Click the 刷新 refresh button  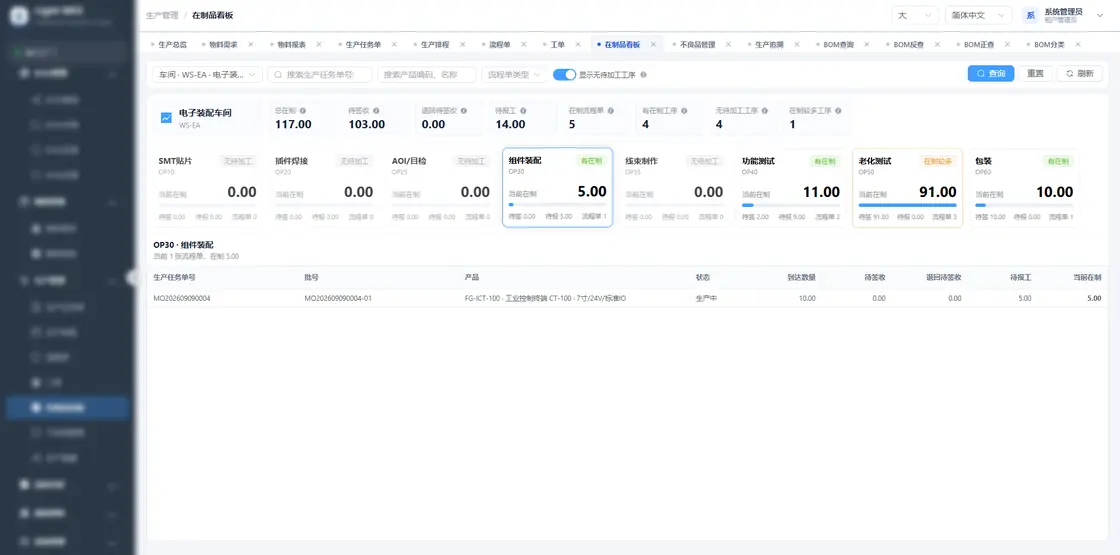point(1079,74)
